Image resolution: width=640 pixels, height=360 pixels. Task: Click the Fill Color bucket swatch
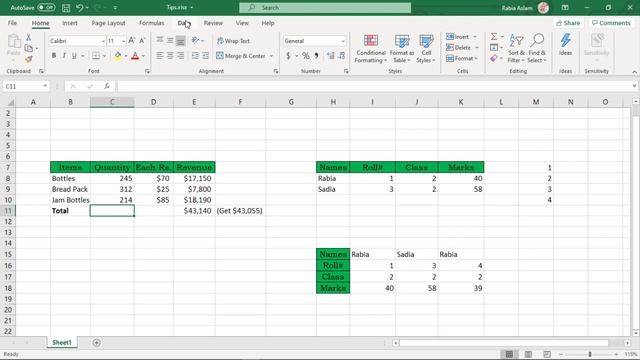click(118, 56)
